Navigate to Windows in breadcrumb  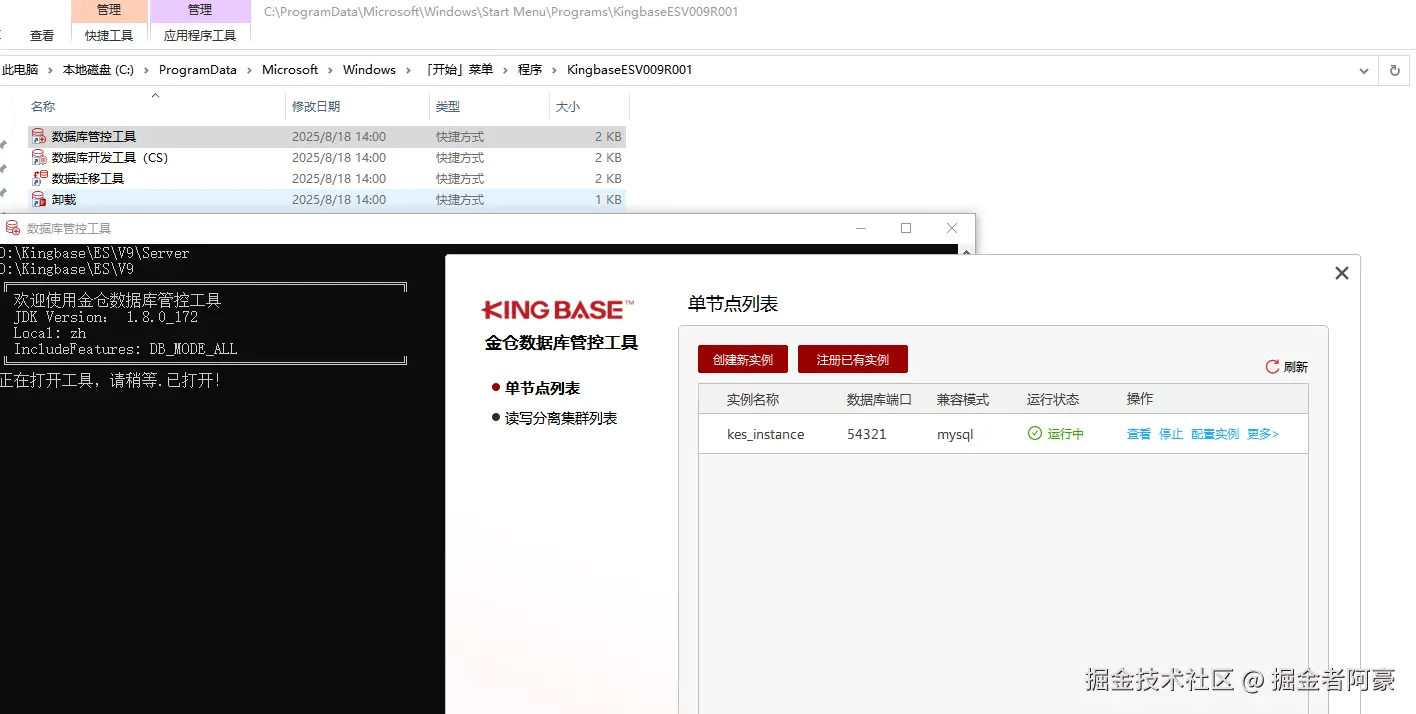(x=369, y=70)
